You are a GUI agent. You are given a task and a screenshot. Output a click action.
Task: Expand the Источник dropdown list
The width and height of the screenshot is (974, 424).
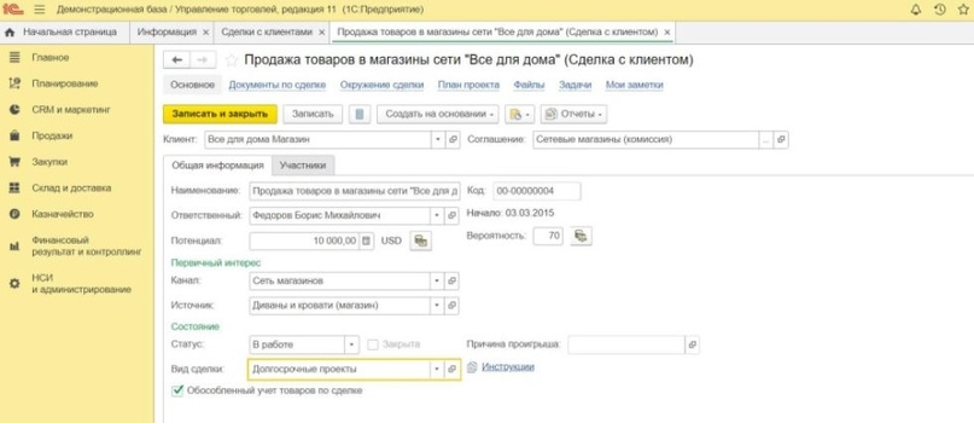click(439, 305)
